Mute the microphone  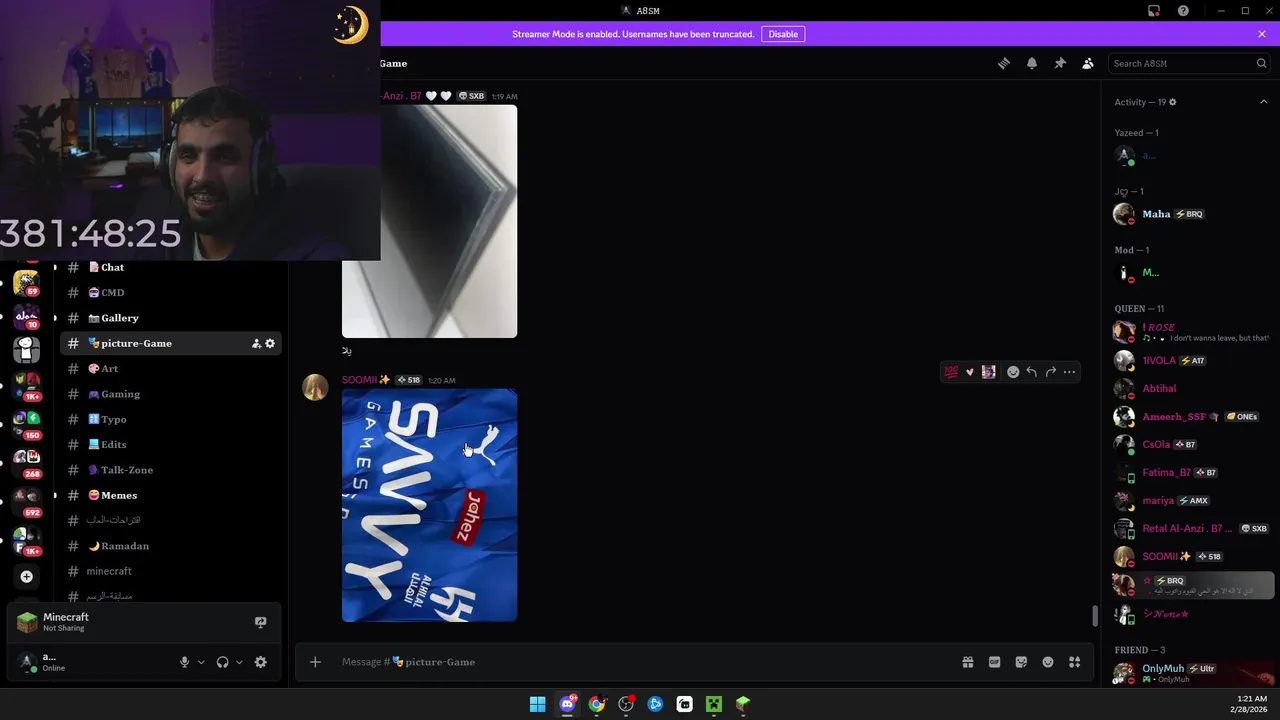click(x=184, y=662)
